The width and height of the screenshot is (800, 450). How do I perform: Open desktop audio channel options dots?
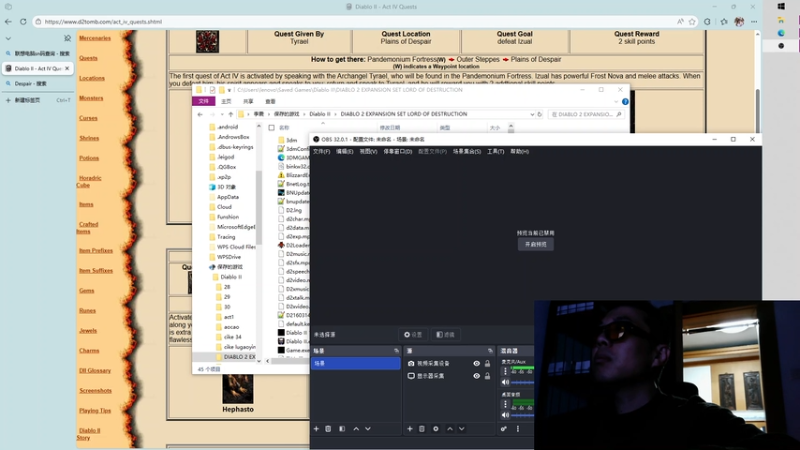coord(506,404)
